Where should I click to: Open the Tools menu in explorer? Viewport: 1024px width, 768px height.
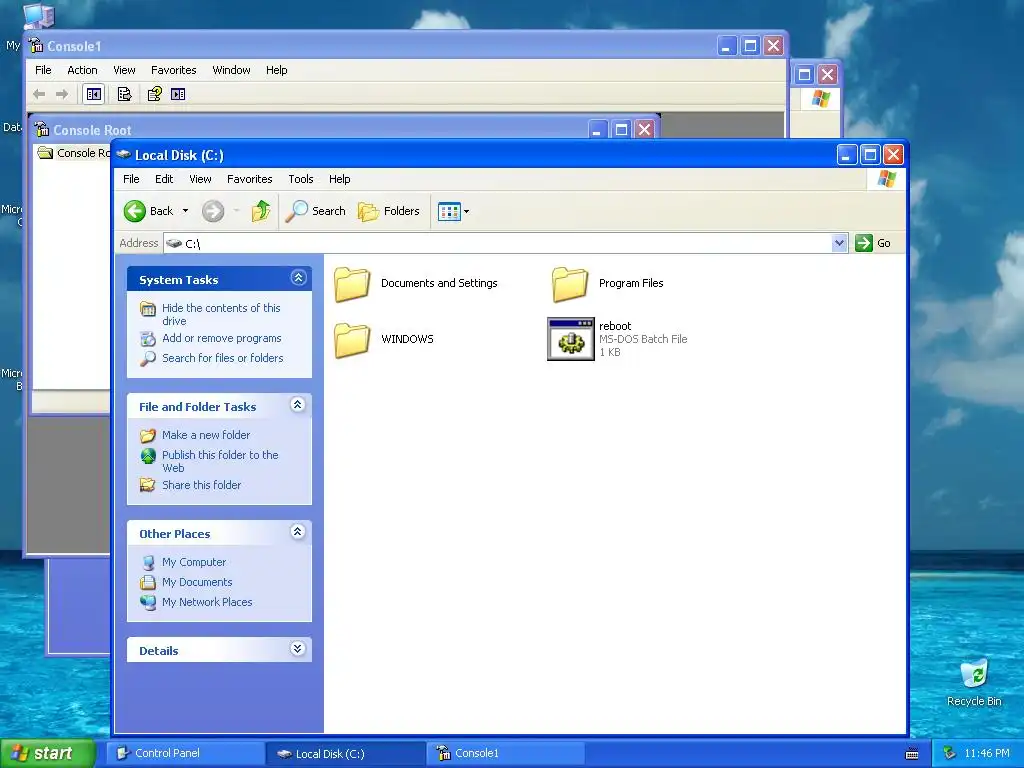(x=301, y=179)
